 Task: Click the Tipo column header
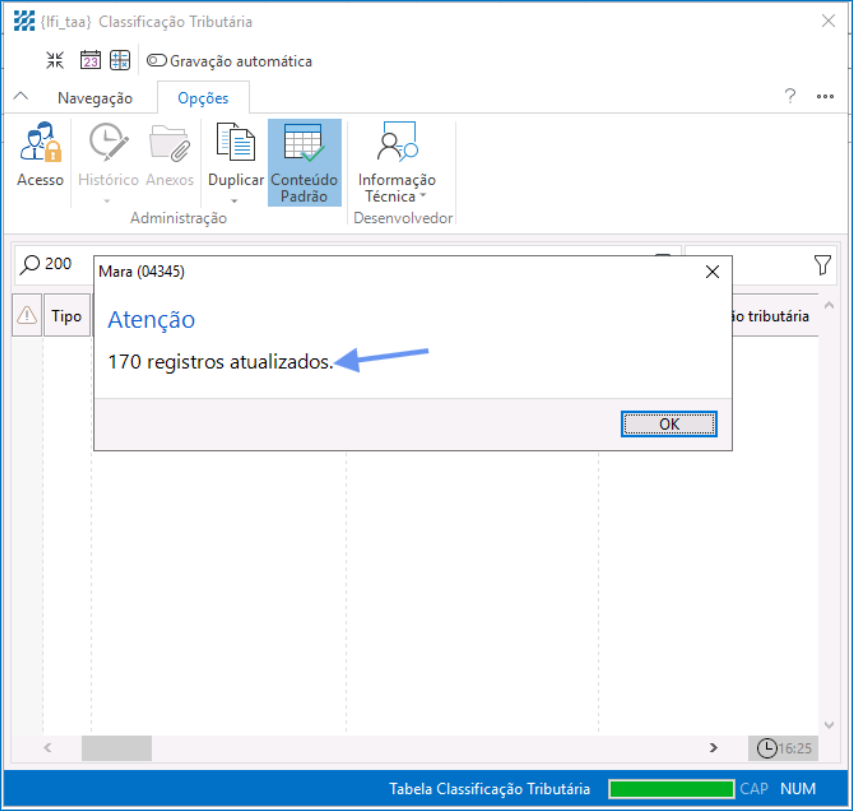pyautogui.click(x=66, y=316)
